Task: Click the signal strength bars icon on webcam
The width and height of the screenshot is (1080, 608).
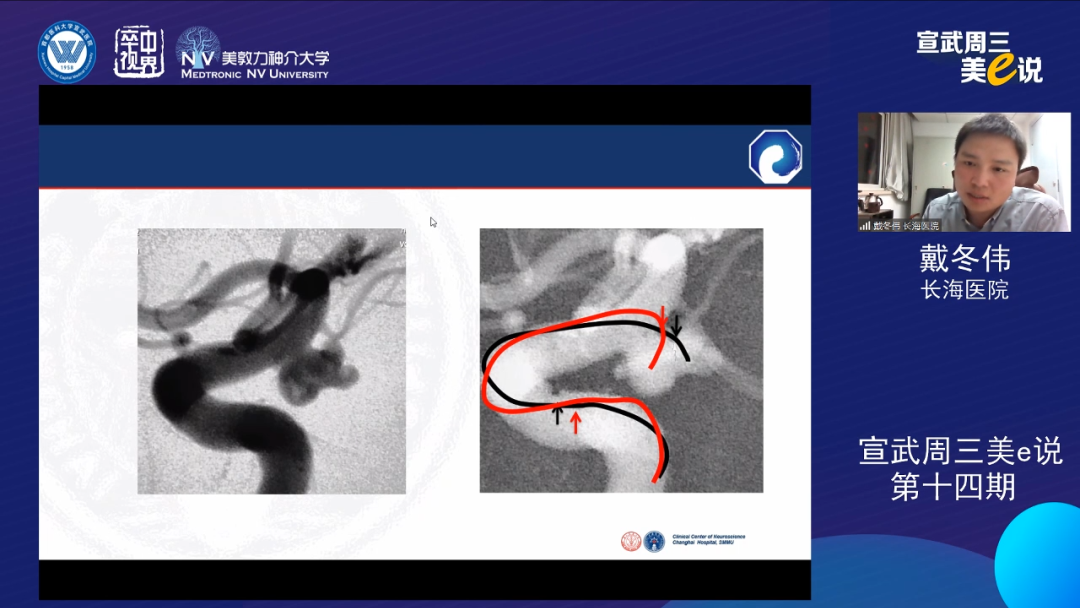Action: (864, 225)
